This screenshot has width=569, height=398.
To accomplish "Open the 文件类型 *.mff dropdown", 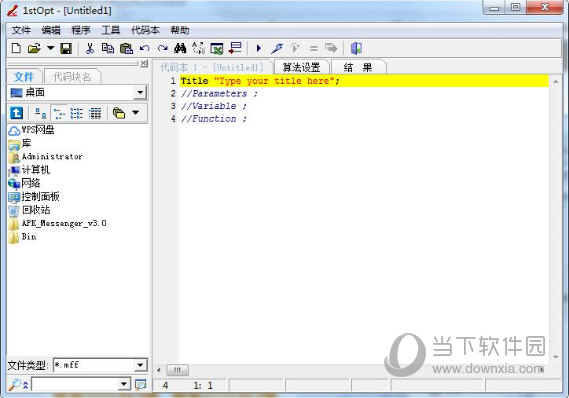I will tap(140, 365).
